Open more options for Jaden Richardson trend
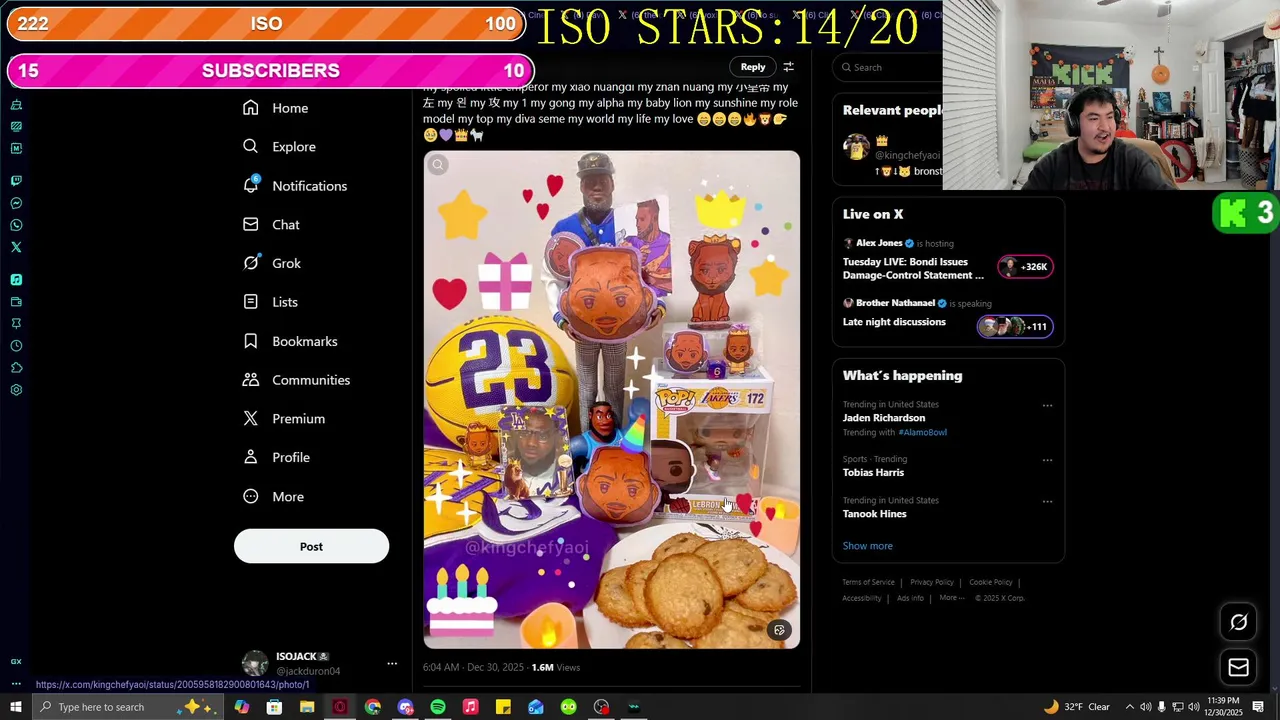The height and width of the screenshot is (720, 1280). point(1047,406)
